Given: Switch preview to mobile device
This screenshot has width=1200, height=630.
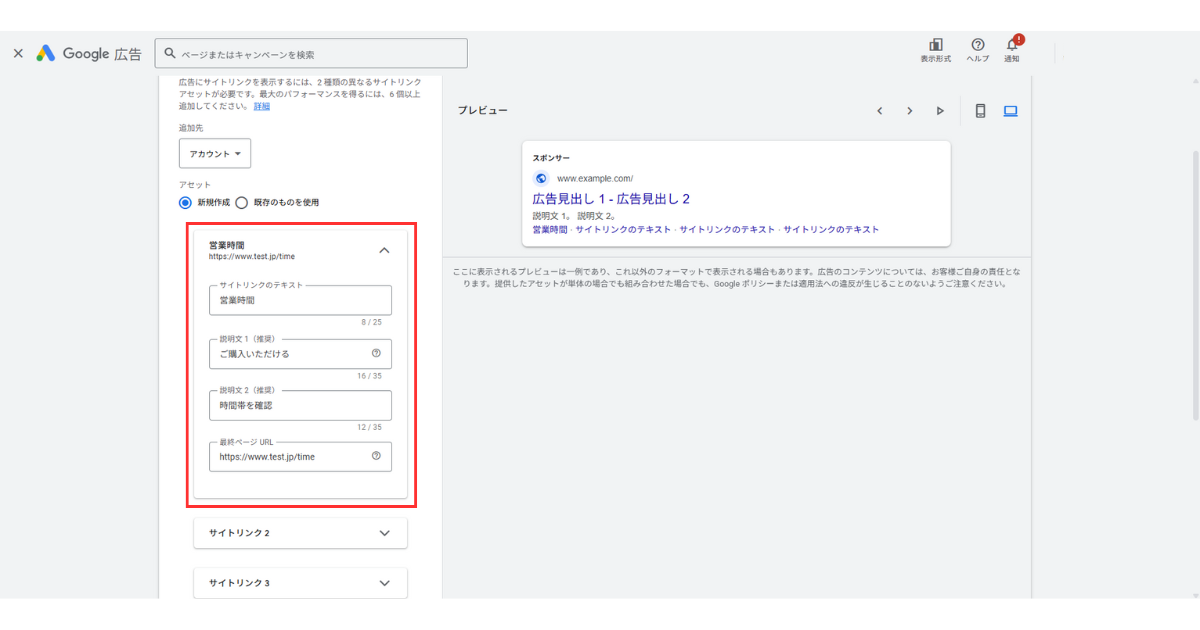Looking at the screenshot, I should click(980, 111).
